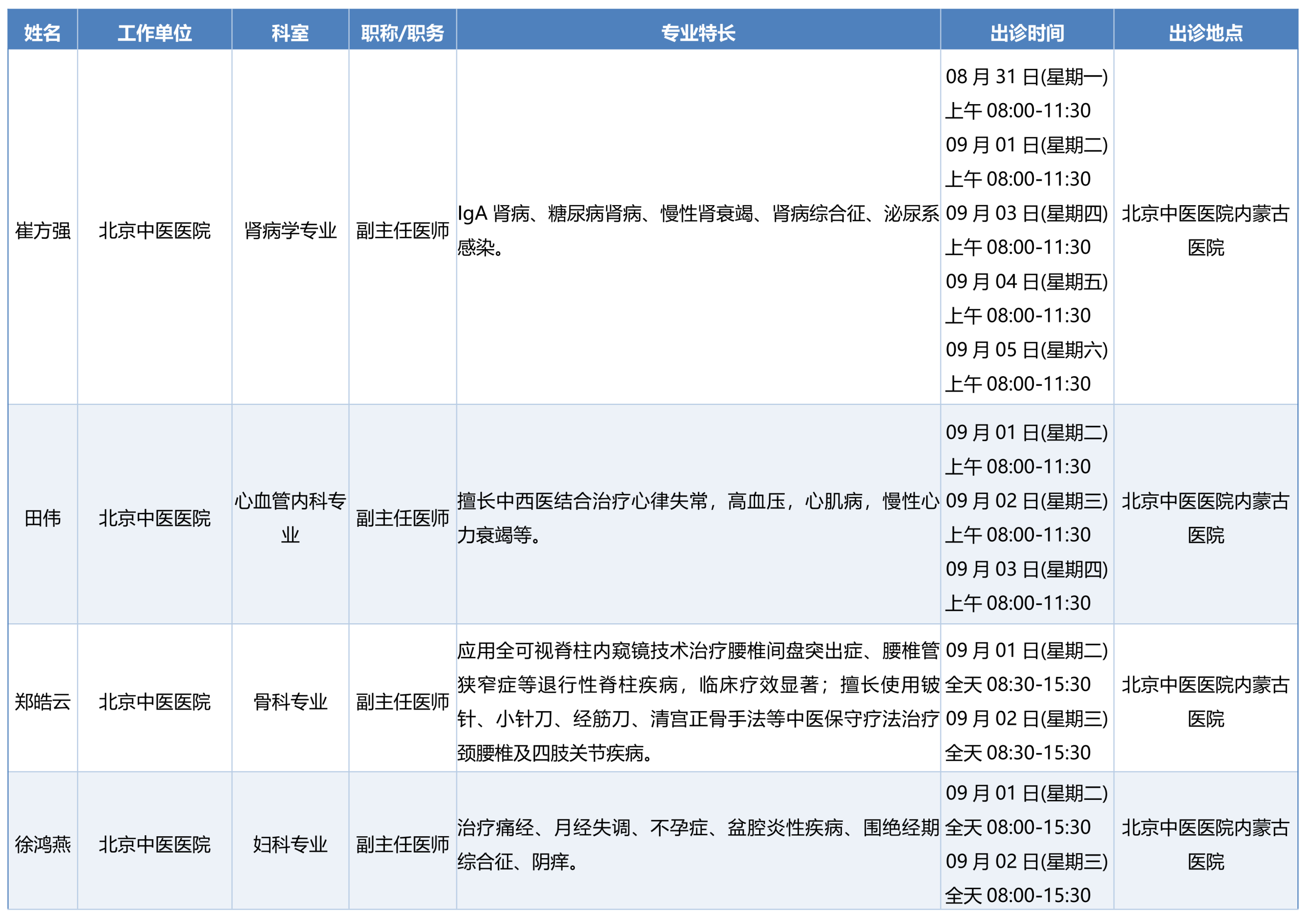
Task: Click 北京中医医院内蒙古医院 in 崔方强's row
Action: tap(1206, 231)
